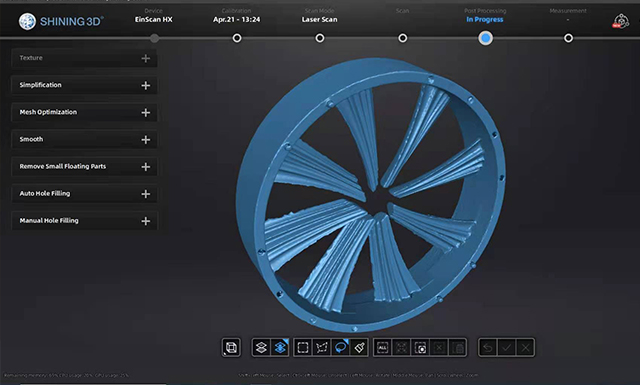
Task: Activate the lasso selection tool
Action: pyautogui.click(x=340, y=347)
